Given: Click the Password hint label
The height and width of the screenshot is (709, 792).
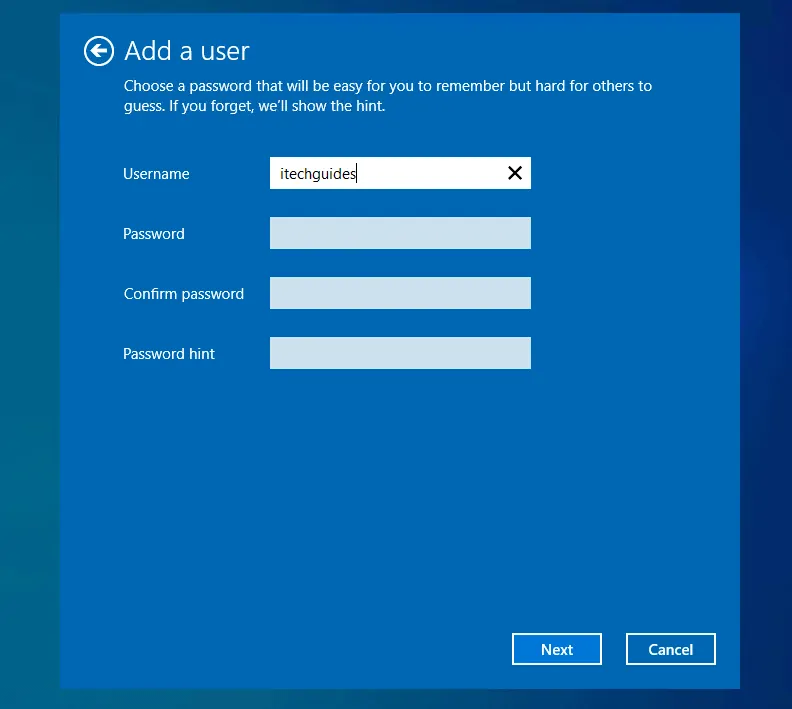Looking at the screenshot, I should coord(169,354).
